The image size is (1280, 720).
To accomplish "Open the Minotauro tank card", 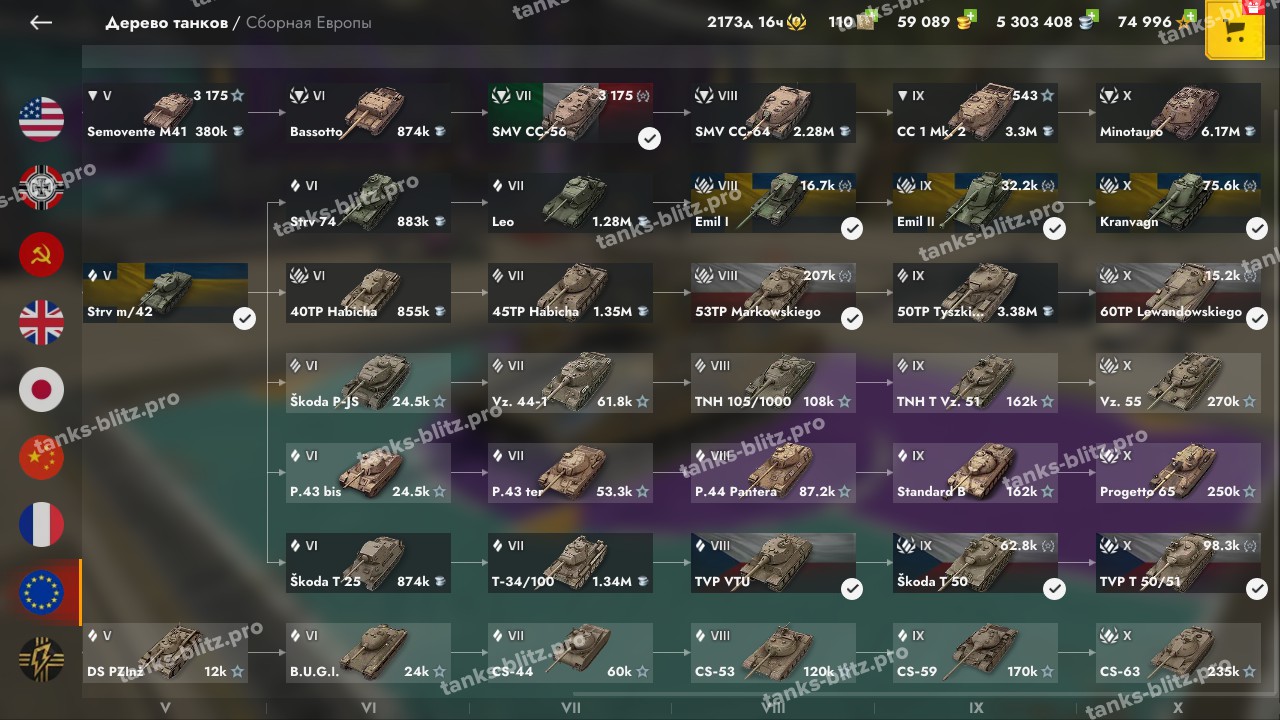I will click(1178, 113).
